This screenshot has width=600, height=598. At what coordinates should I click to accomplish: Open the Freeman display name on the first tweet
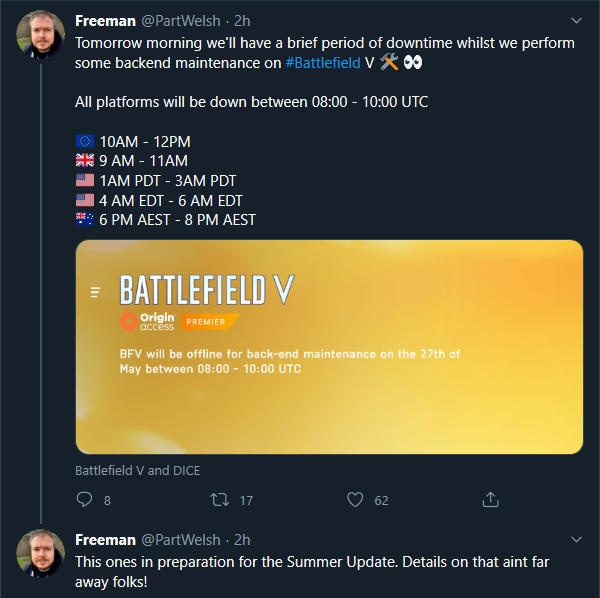[107, 21]
